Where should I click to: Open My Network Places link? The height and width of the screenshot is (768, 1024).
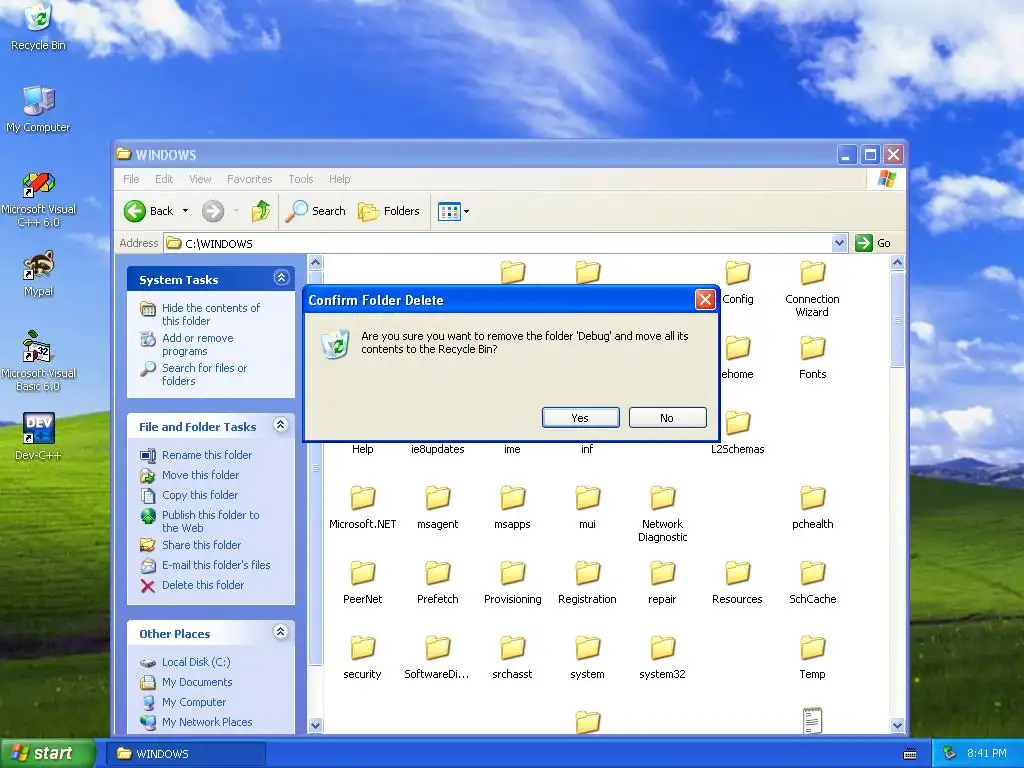coord(206,722)
